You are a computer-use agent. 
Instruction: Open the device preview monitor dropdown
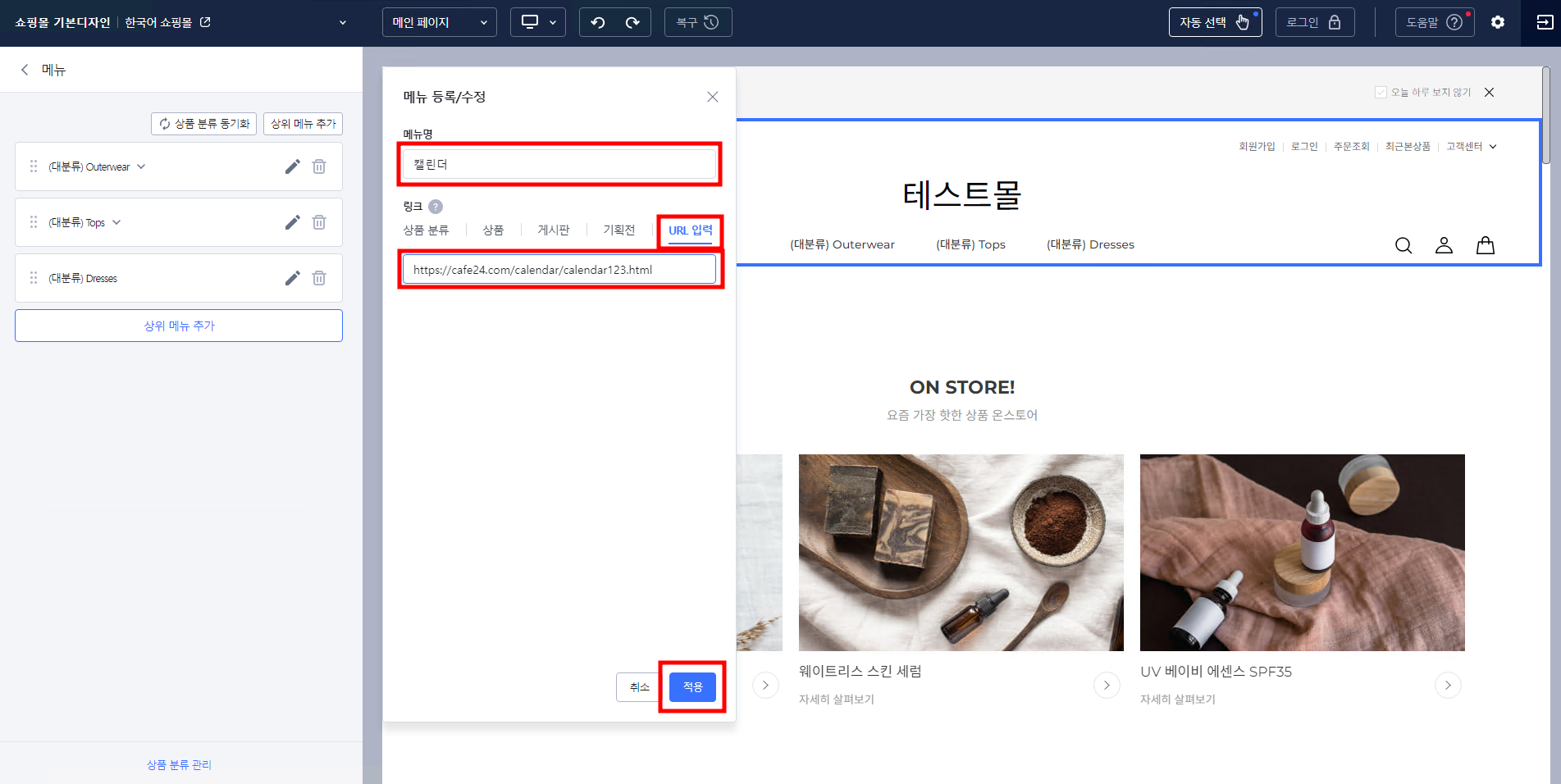point(538,22)
